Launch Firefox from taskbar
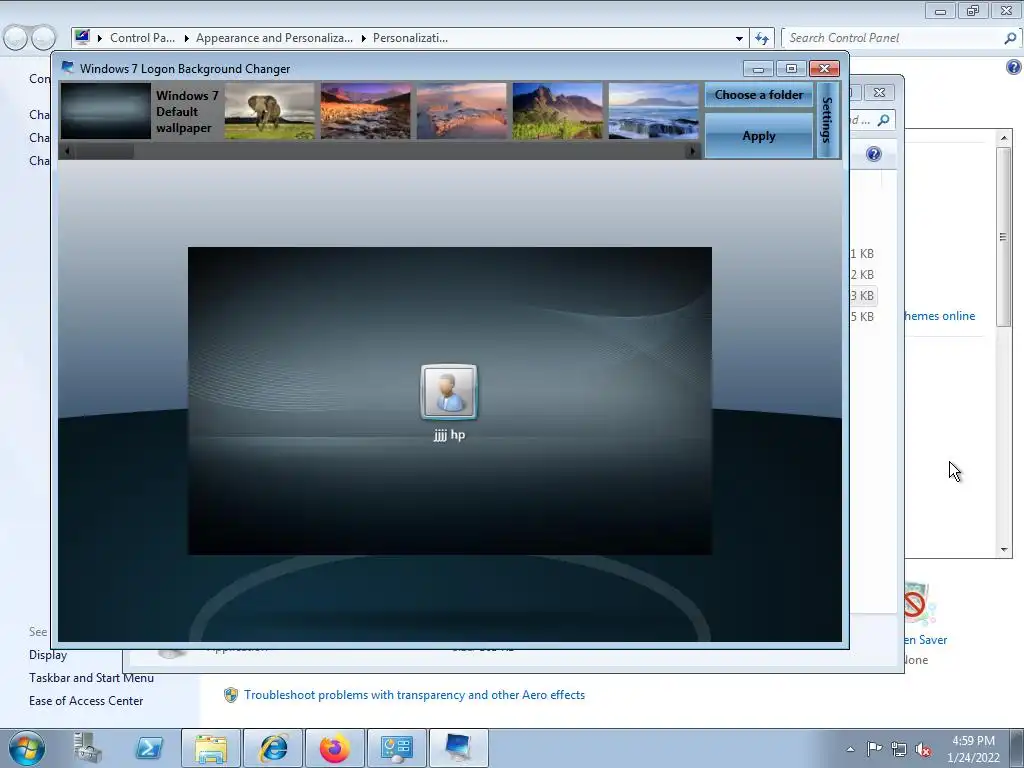 tap(334, 748)
